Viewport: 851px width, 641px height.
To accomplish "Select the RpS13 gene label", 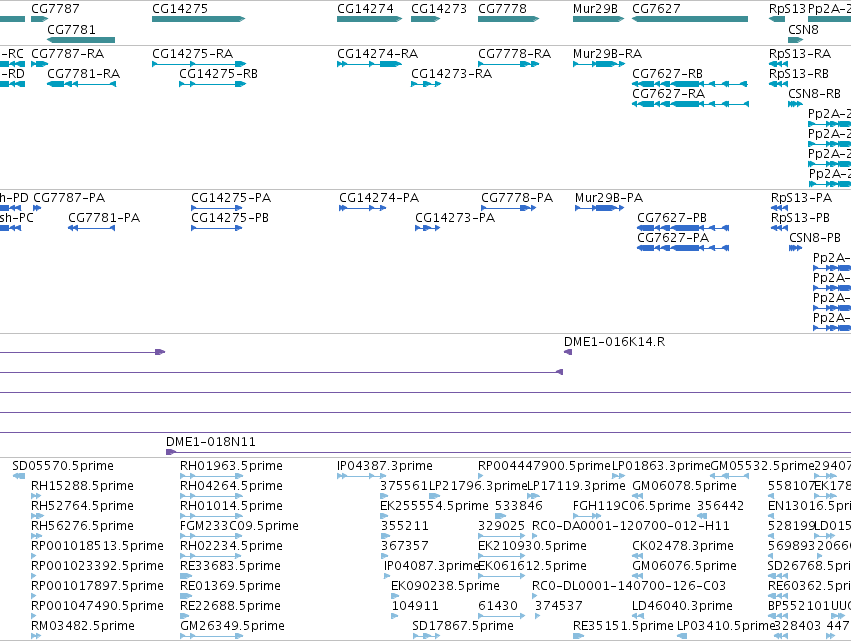I will [788, 9].
